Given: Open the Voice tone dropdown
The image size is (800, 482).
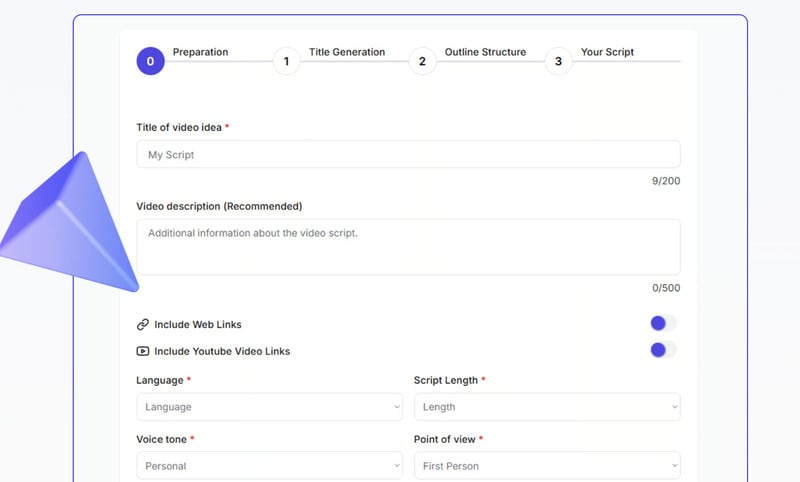Looking at the screenshot, I should click(x=269, y=465).
